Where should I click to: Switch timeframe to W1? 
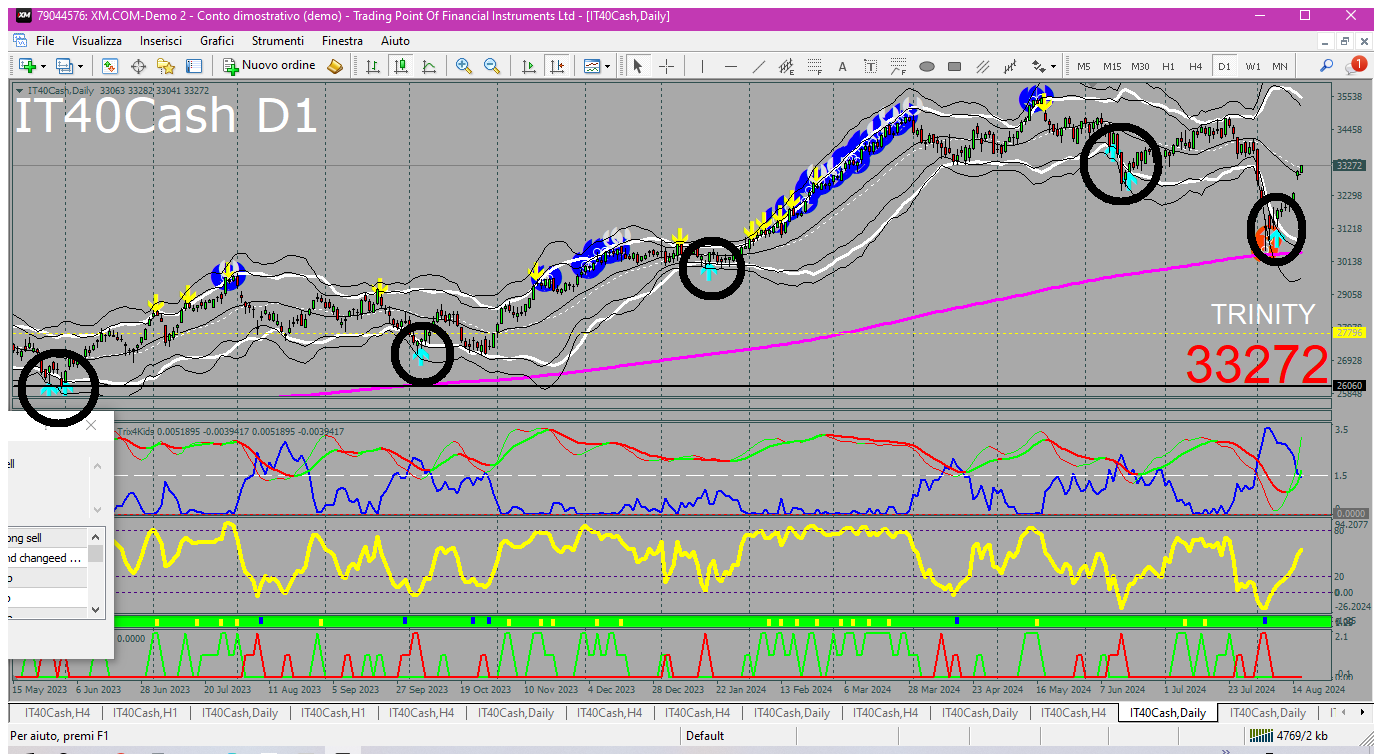tap(1253, 66)
